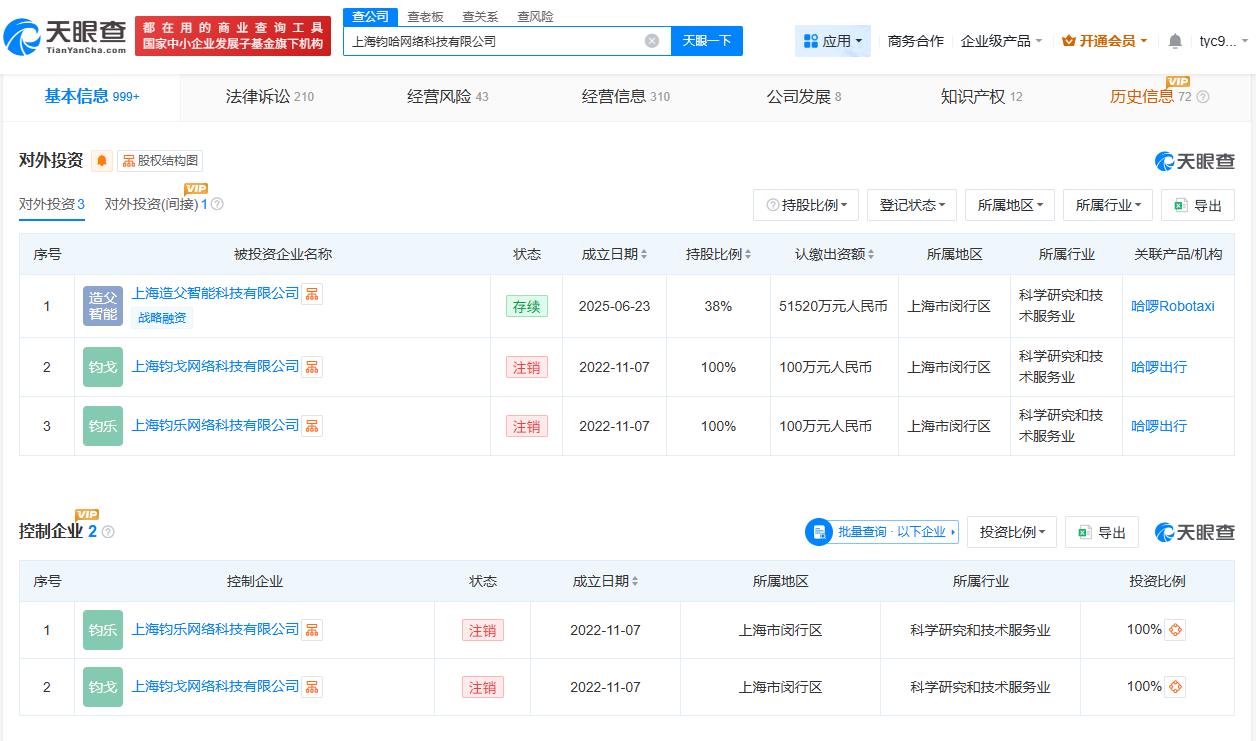Open the 应用 dropdown in header

pos(833,41)
